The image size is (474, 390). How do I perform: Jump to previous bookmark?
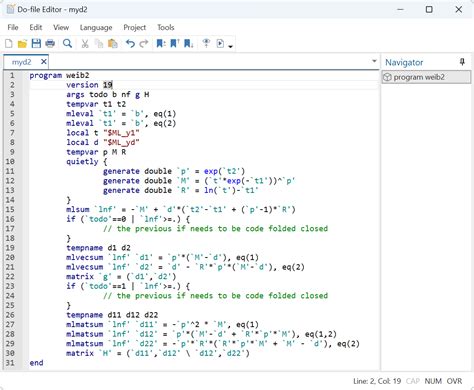coord(175,43)
